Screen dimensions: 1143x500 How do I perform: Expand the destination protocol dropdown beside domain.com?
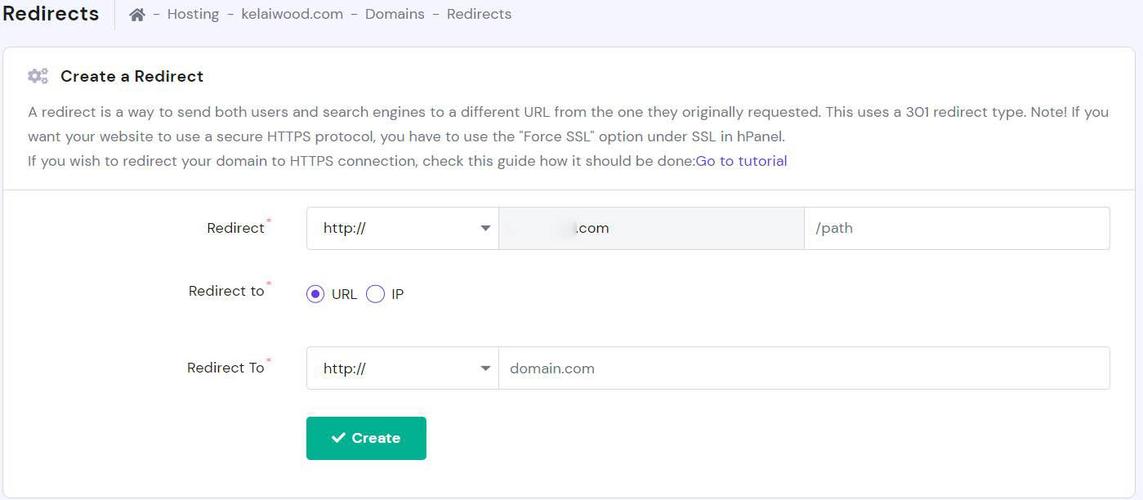point(402,368)
